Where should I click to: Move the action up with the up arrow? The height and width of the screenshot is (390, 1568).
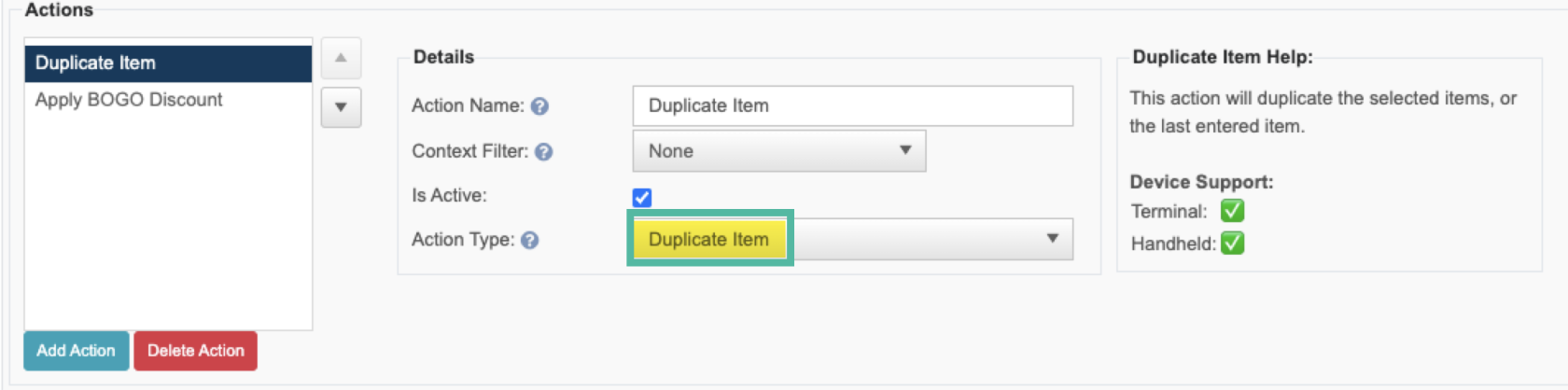341,59
